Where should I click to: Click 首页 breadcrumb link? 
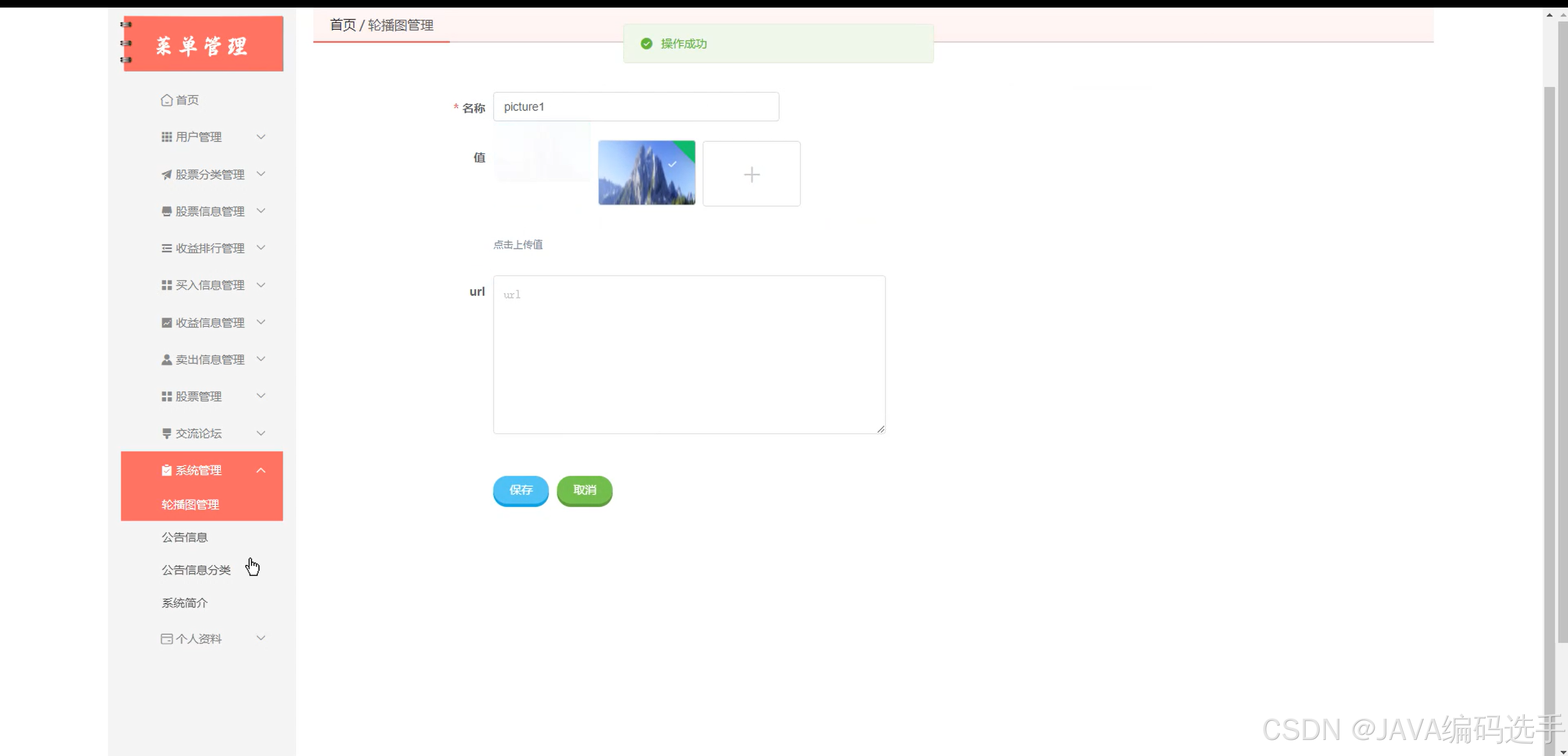click(x=343, y=25)
